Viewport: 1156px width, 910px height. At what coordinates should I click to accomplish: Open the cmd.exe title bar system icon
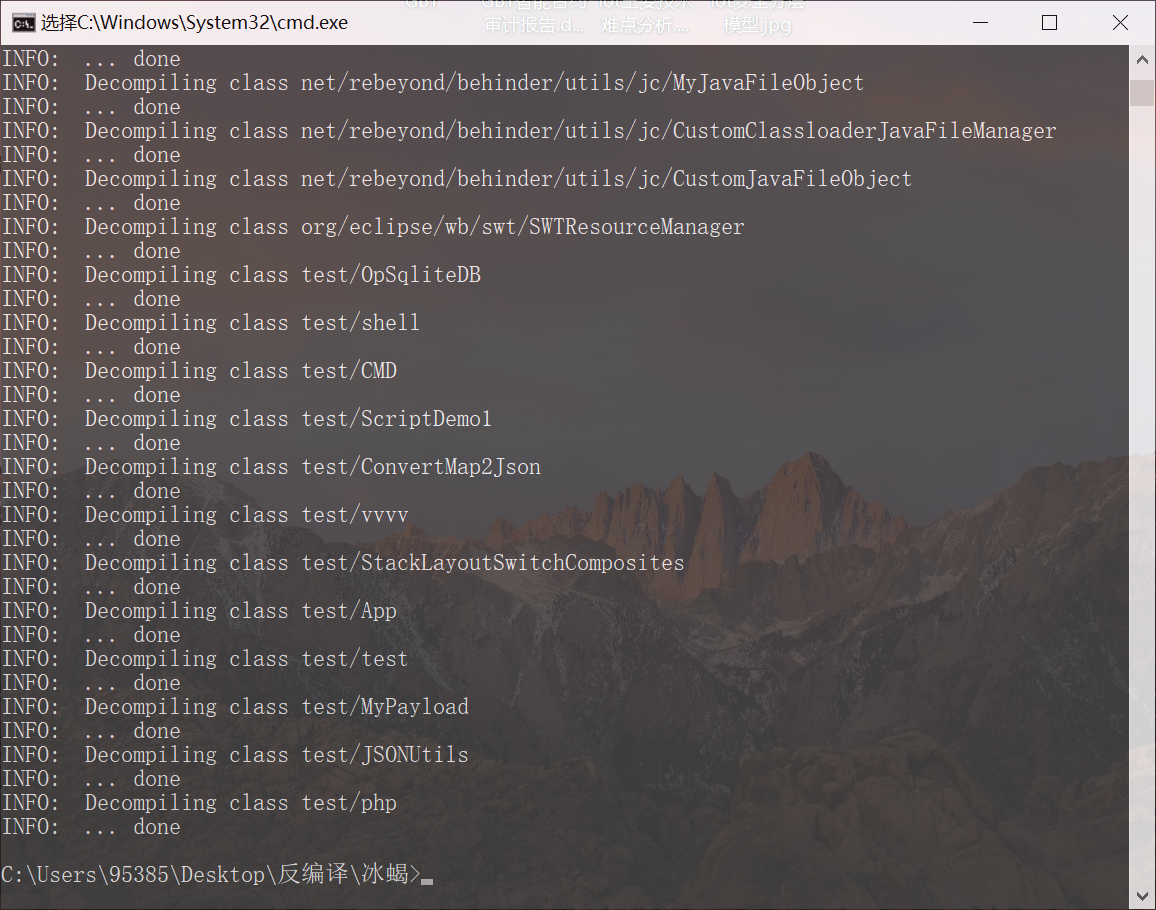click(x=23, y=24)
